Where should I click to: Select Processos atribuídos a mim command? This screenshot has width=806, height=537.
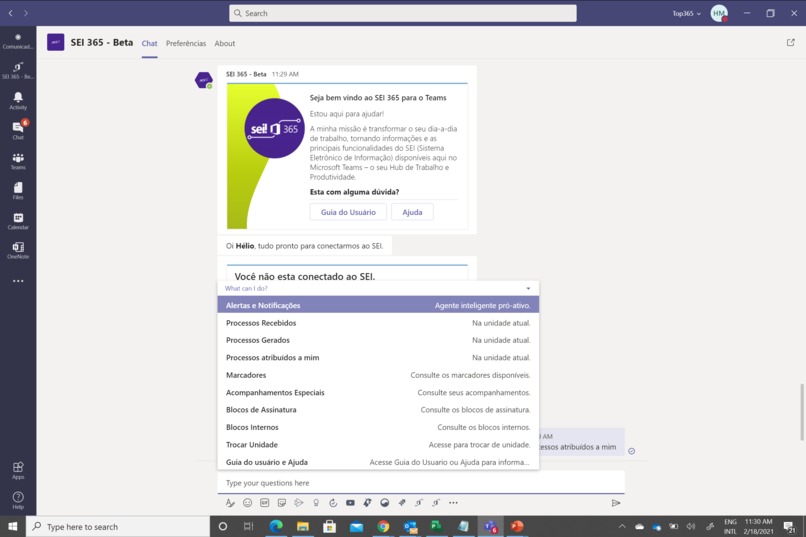(378, 358)
